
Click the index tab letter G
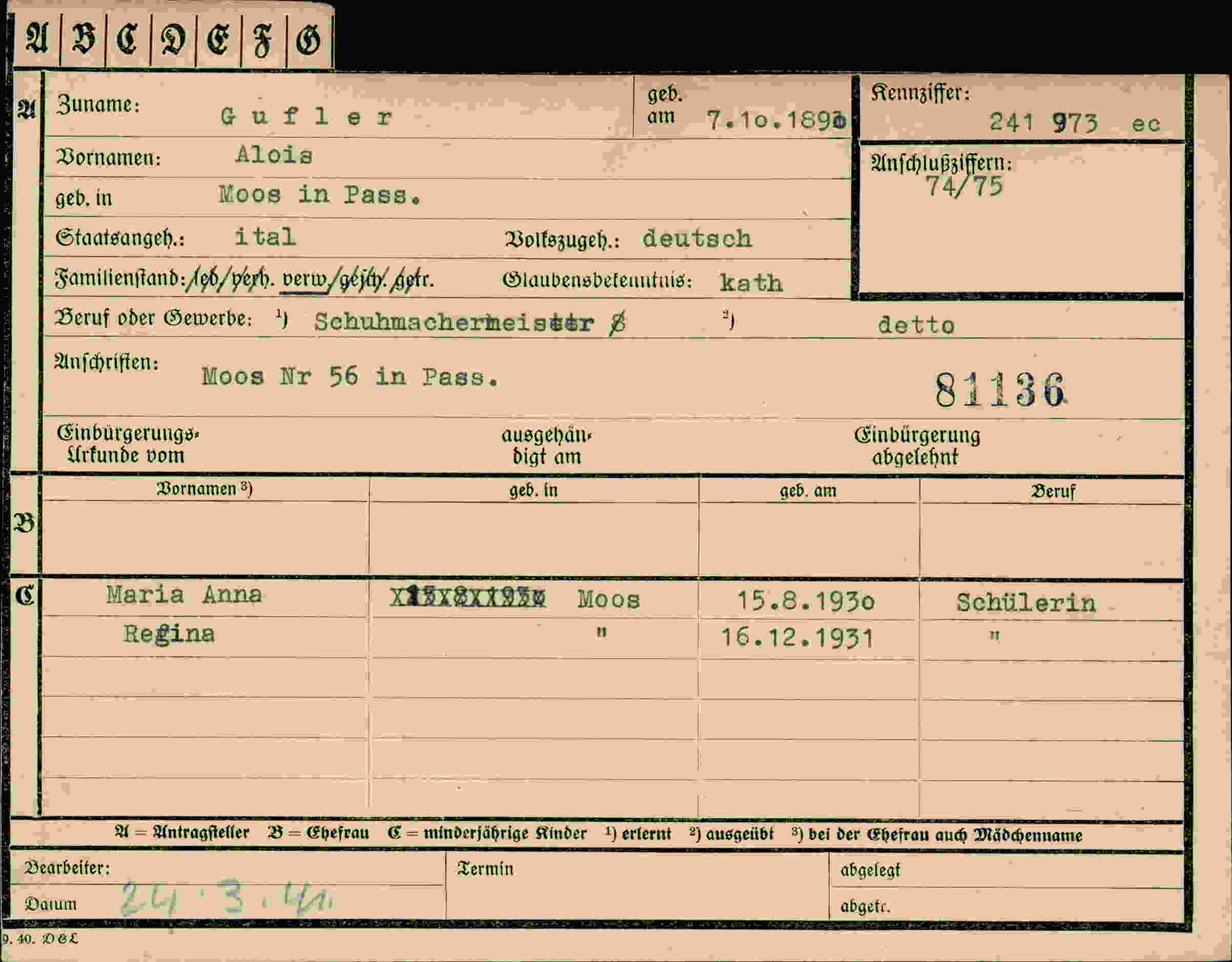pos(309,40)
